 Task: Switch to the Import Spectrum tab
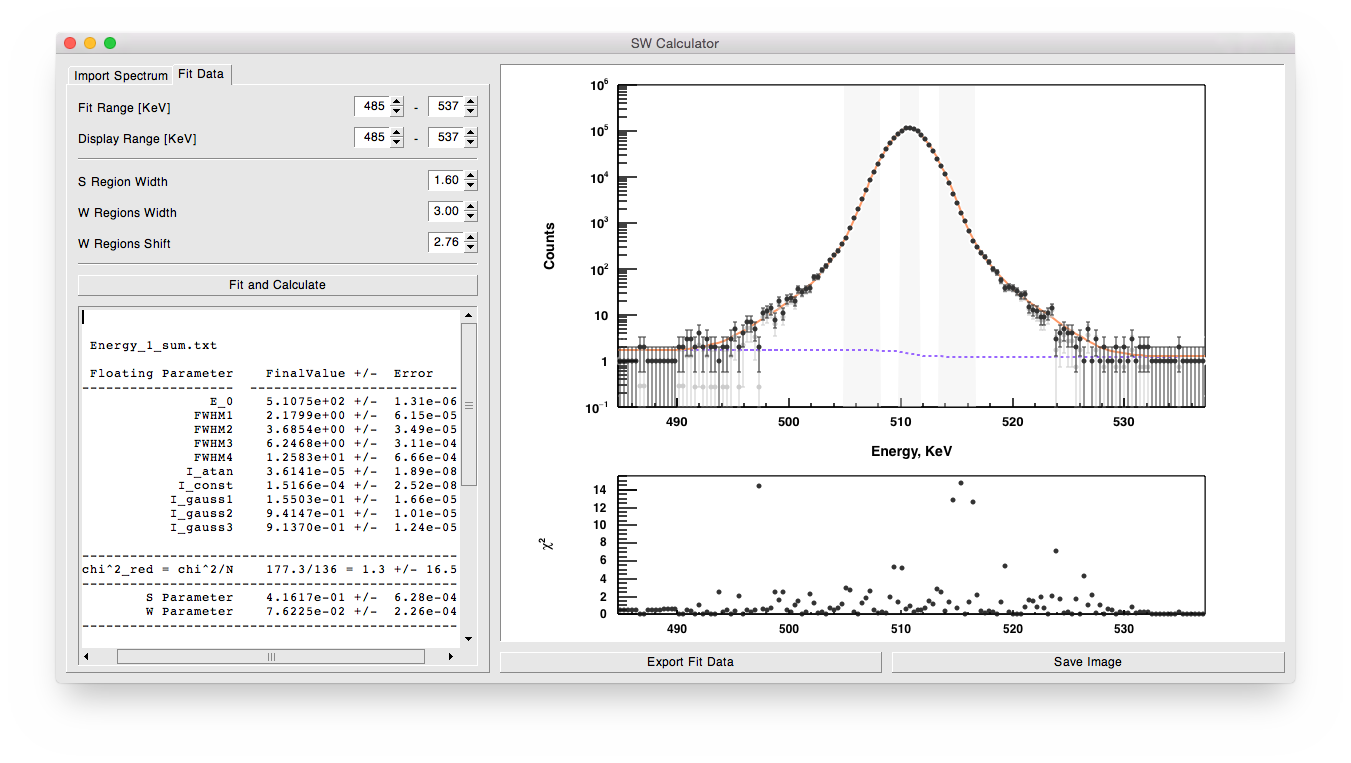pyautogui.click(x=121, y=76)
